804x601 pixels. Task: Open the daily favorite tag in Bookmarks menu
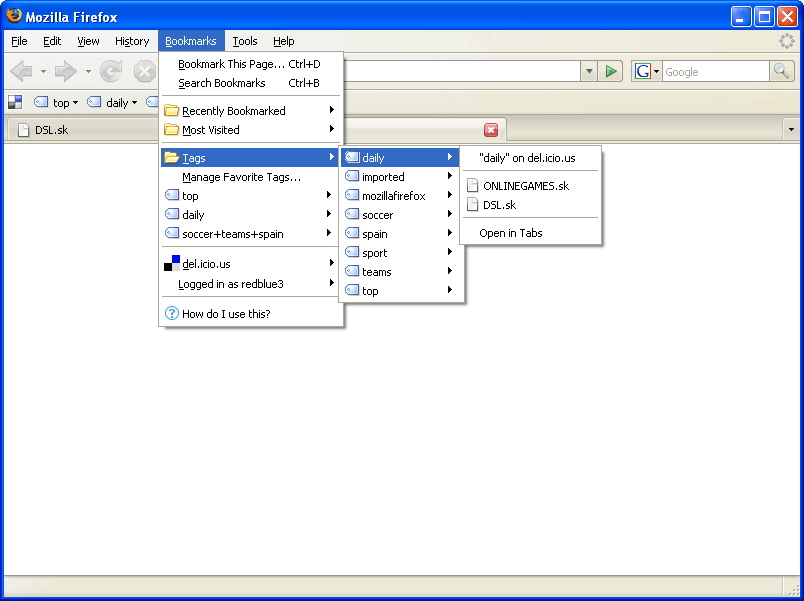pos(251,215)
